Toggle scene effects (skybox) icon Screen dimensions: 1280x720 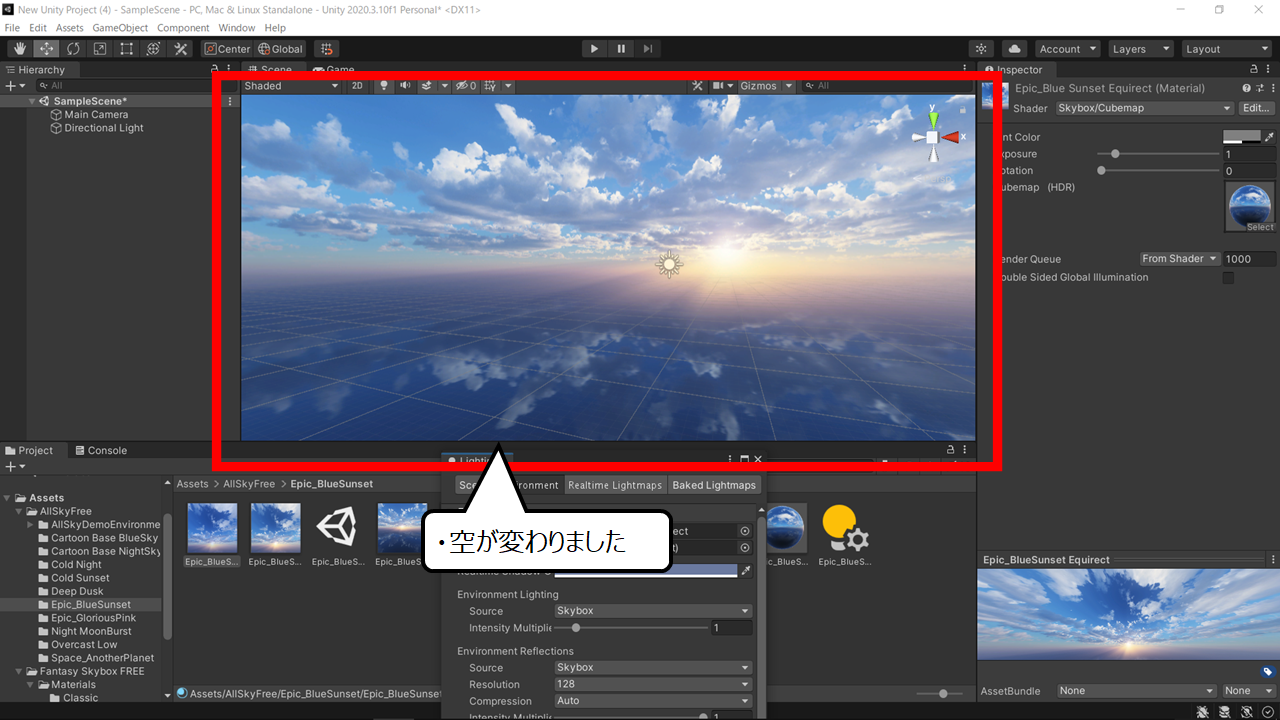point(427,86)
